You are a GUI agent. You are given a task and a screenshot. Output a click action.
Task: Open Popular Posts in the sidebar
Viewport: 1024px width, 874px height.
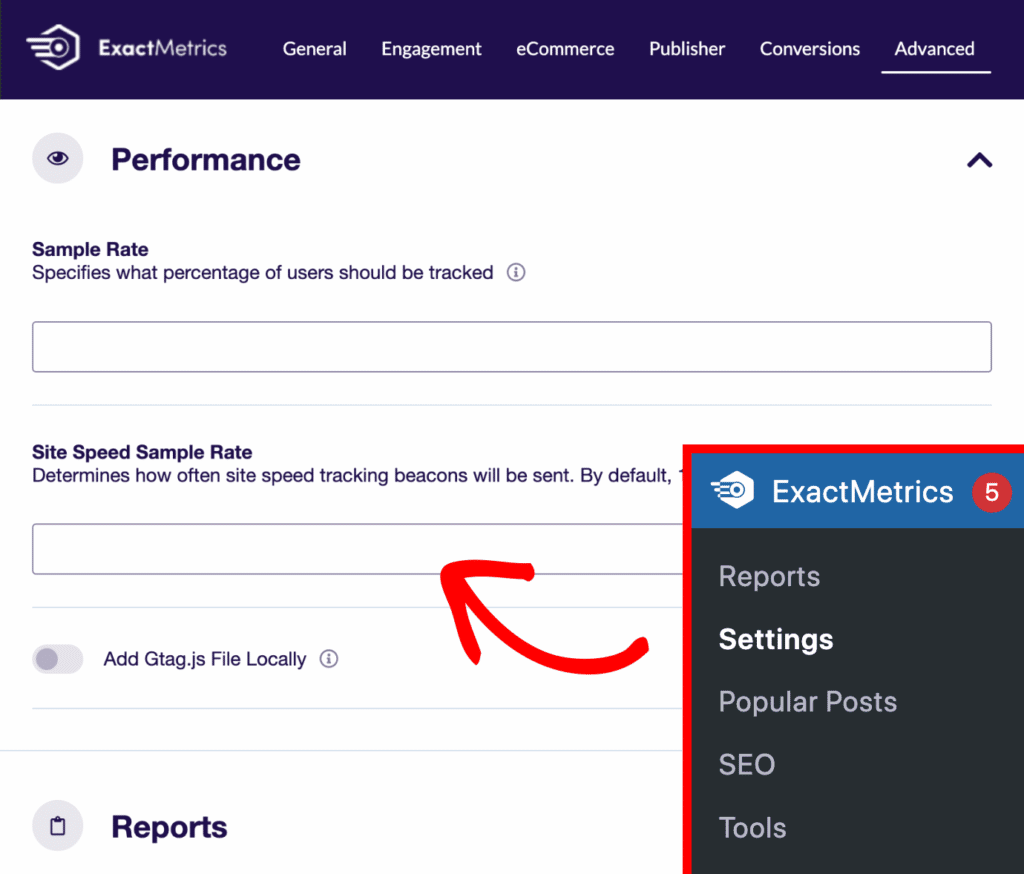pyautogui.click(x=808, y=702)
